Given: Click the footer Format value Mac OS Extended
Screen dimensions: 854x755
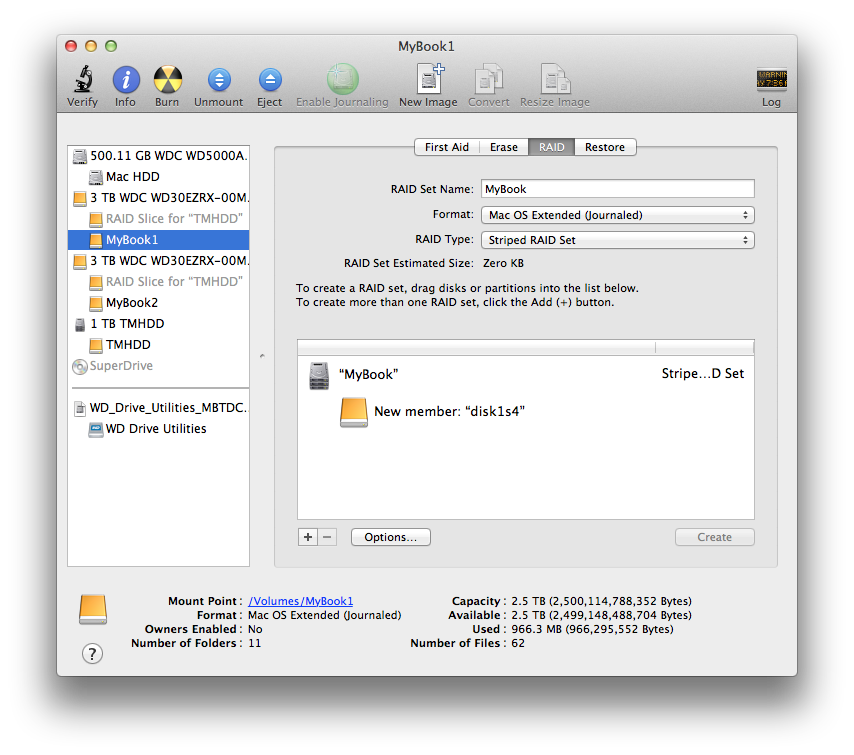Looking at the screenshot, I should pos(325,615).
